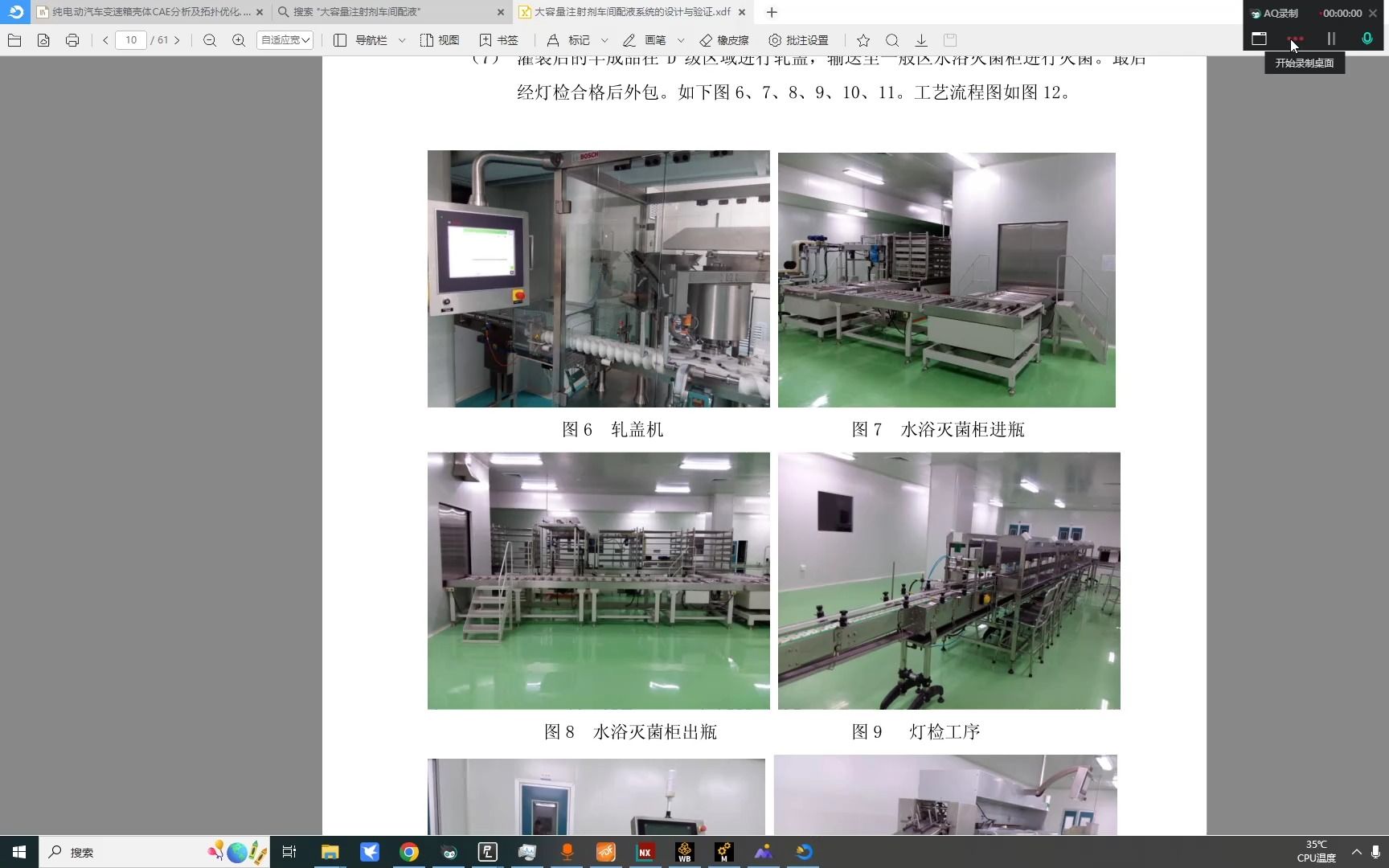Close the AQ录制 recorder panel
This screenshot has width=1389, height=868.
point(1373,13)
